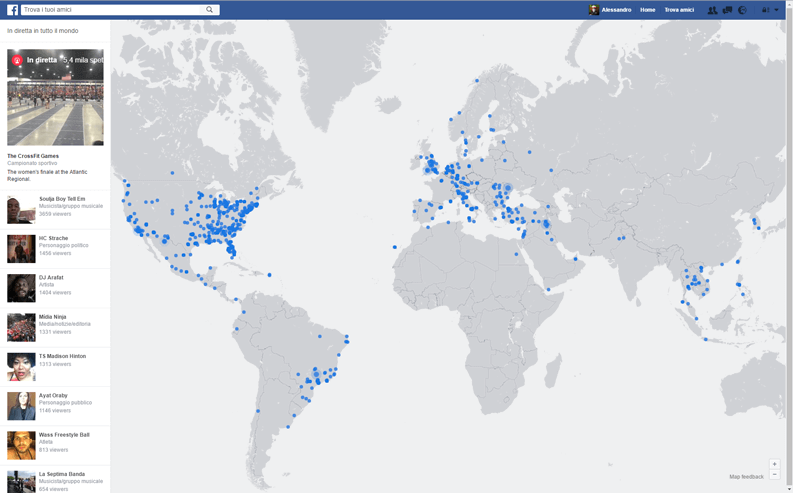793x493 pixels.
Task: Click the '1146 viewers' count
Action: 55,411
